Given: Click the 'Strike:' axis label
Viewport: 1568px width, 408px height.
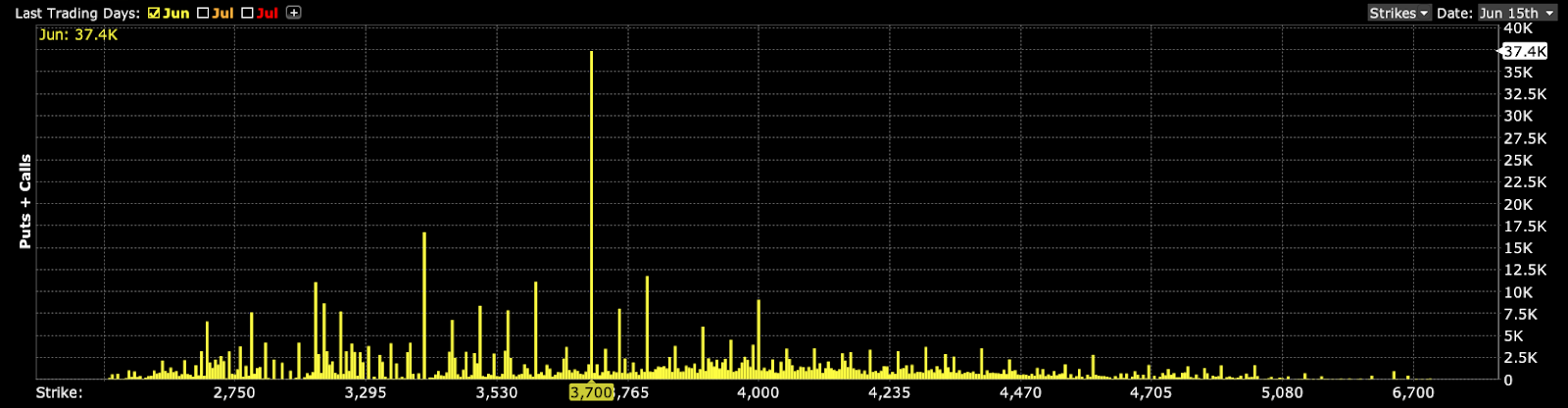Looking at the screenshot, I should click(x=59, y=392).
